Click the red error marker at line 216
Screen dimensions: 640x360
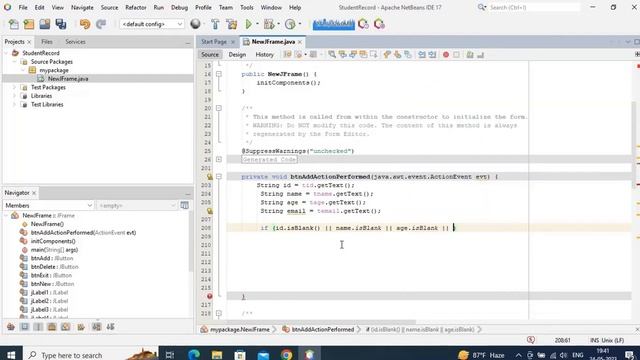tap(209, 296)
